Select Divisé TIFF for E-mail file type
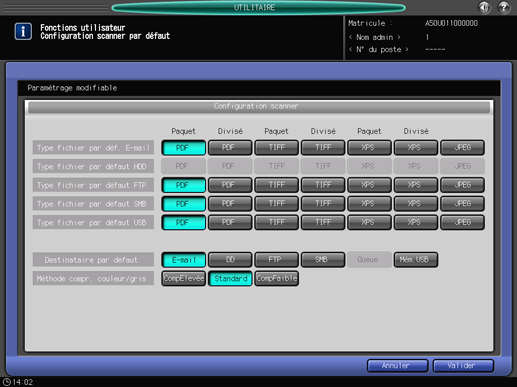The height and width of the screenshot is (387, 517). pos(323,148)
